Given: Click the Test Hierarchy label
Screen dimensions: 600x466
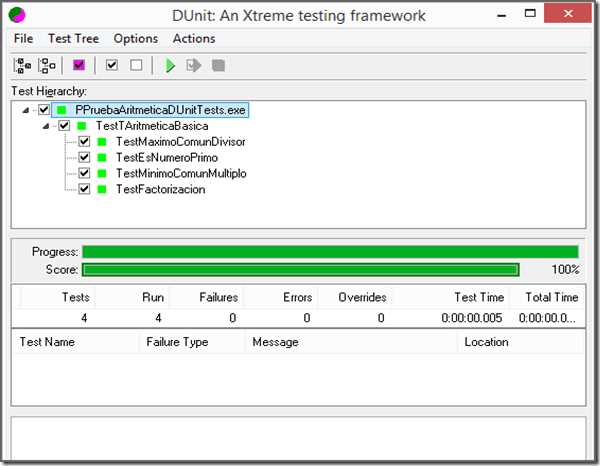Looking at the screenshot, I should pyautogui.click(x=49, y=91).
